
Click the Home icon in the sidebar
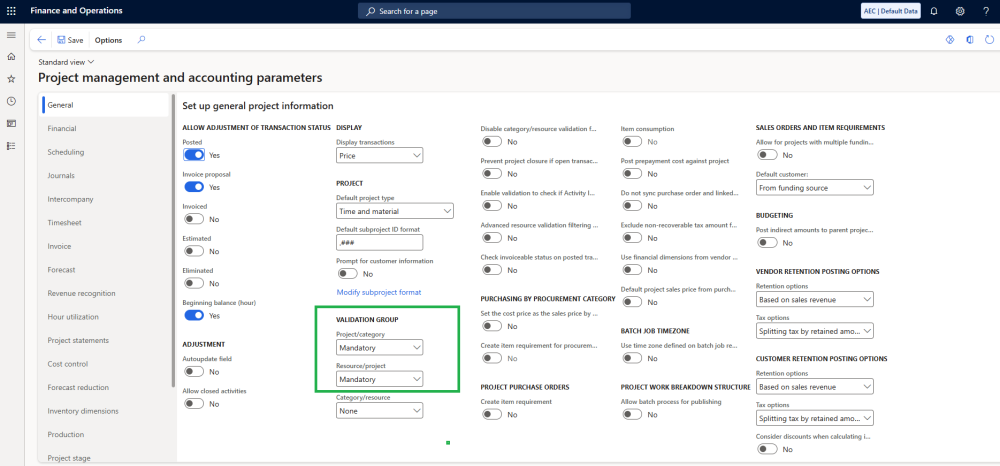coord(11,57)
